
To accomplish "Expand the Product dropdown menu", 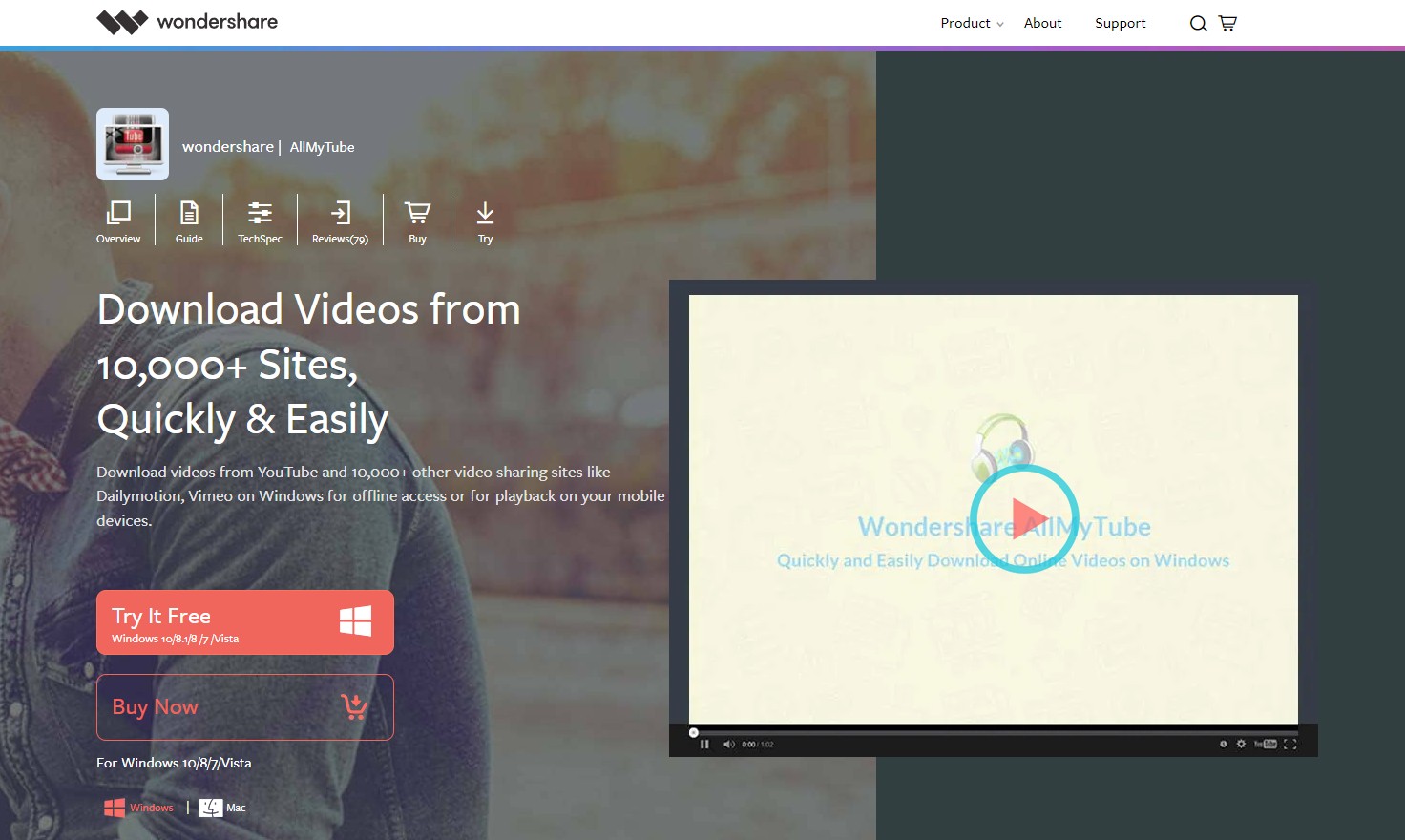I will tap(972, 23).
